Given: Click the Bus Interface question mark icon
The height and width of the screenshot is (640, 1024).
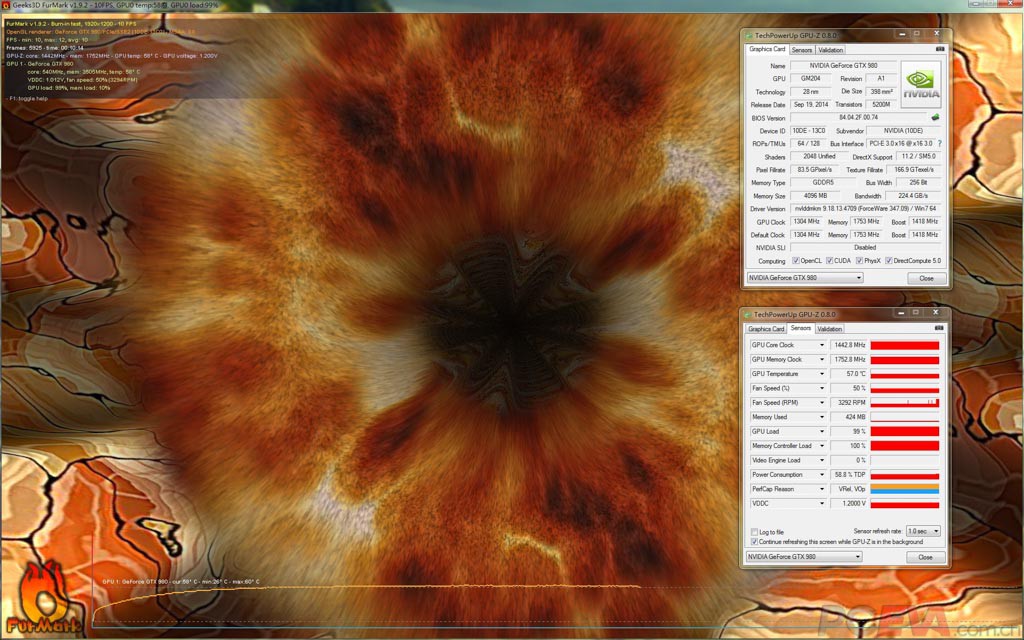Looking at the screenshot, I should point(940,144).
